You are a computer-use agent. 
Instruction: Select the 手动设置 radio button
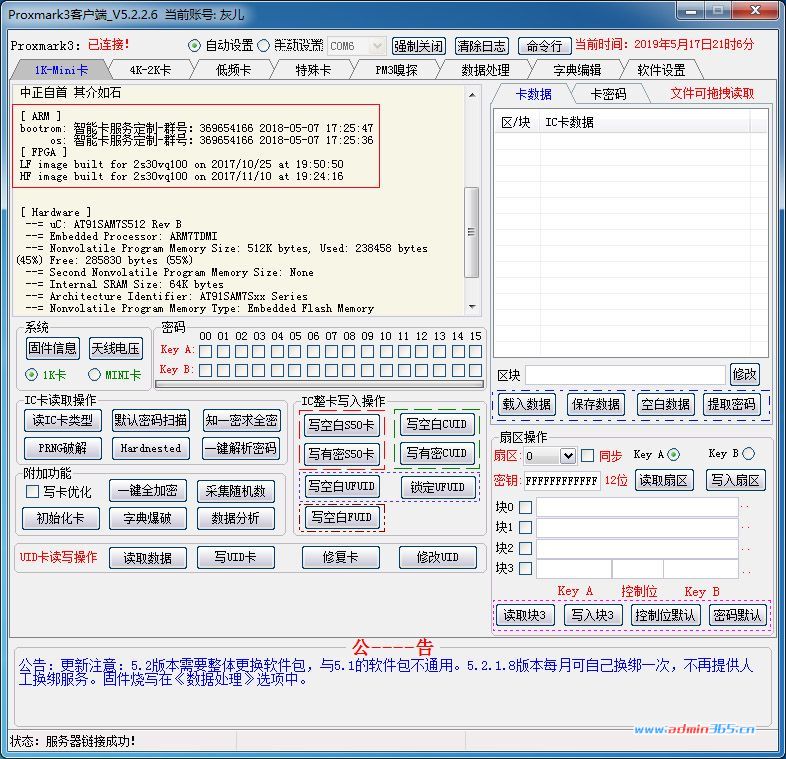coord(264,46)
